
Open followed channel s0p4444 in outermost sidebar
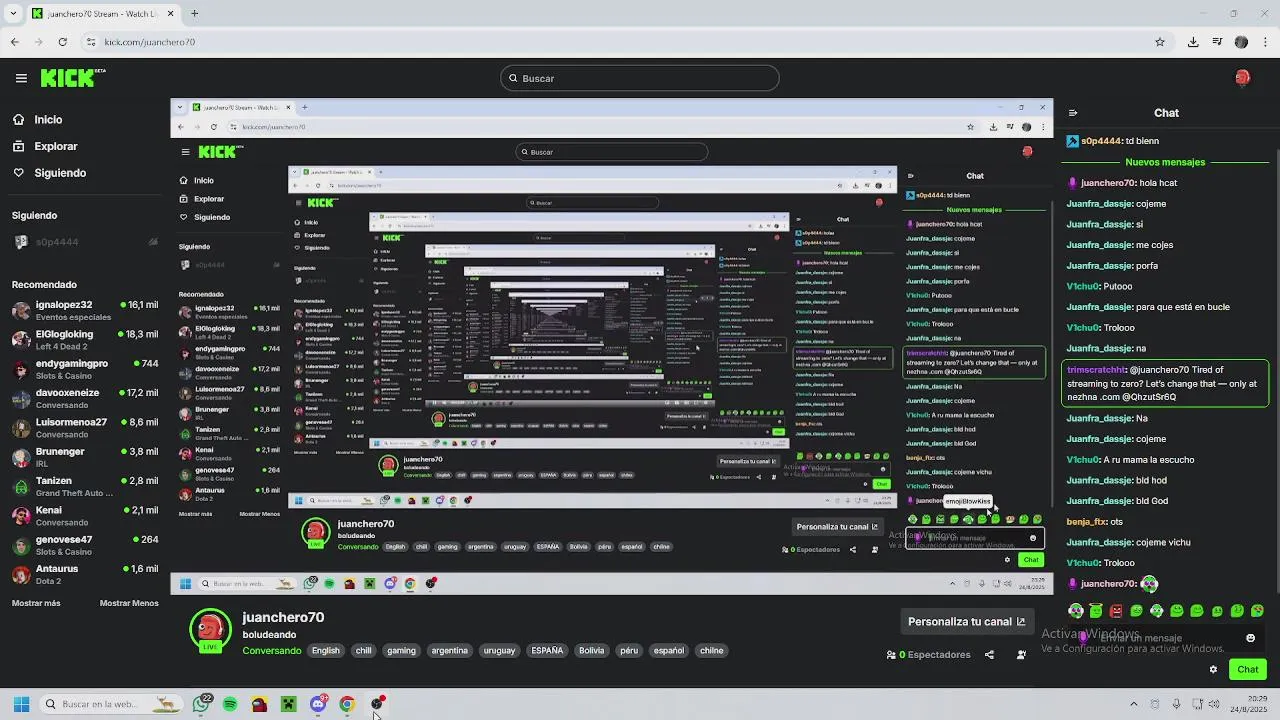(85, 242)
